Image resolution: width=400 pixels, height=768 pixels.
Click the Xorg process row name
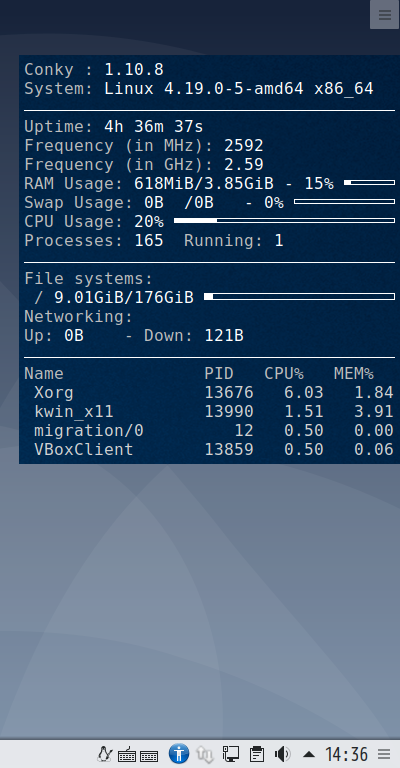(x=54, y=392)
